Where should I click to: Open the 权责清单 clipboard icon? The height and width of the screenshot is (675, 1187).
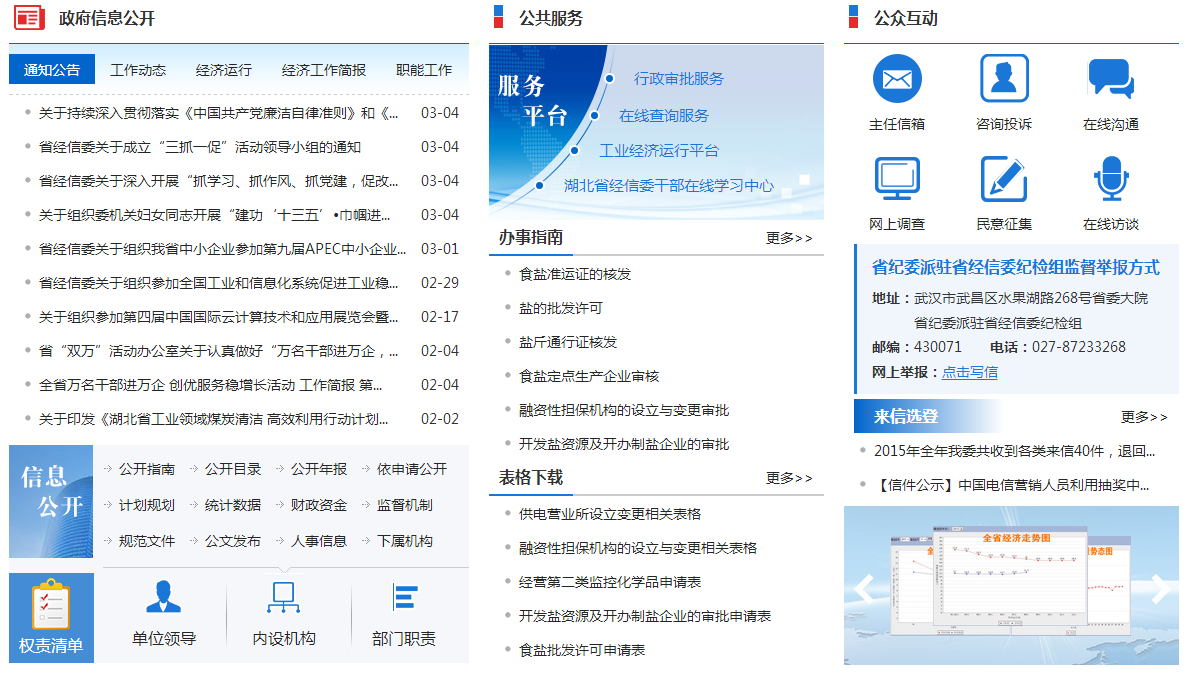point(51,606)
